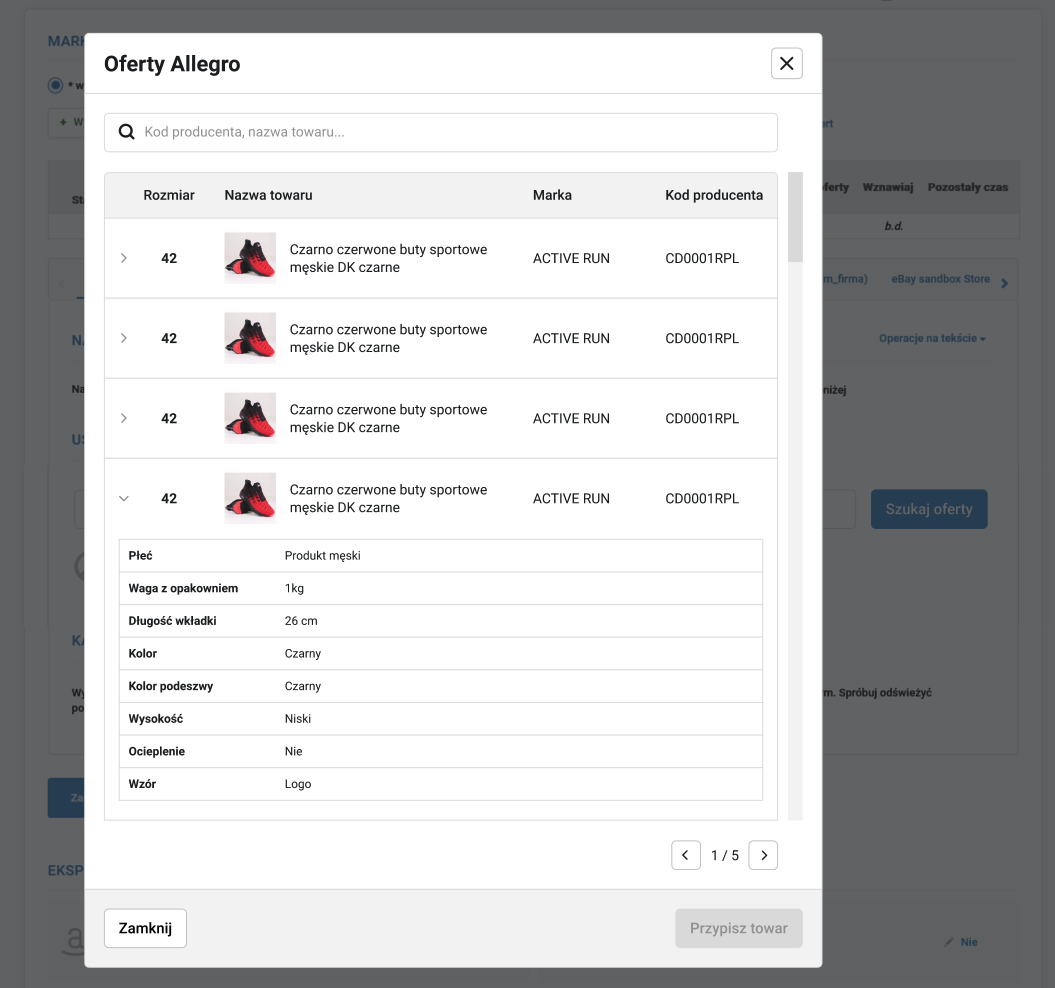Expand the third product row chevron

pyautogui.click(x=124, y=418)
